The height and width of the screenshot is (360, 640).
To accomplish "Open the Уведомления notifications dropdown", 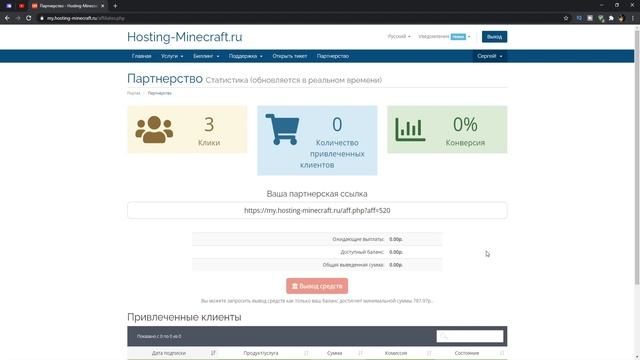I will (444, 36).
